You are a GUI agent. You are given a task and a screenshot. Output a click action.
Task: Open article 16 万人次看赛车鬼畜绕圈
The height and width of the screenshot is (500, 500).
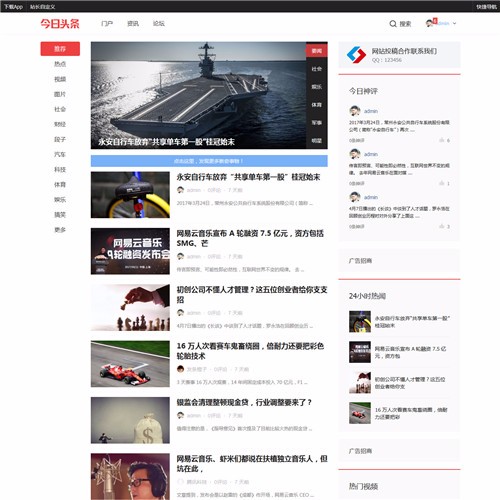[x=250, y=351]
